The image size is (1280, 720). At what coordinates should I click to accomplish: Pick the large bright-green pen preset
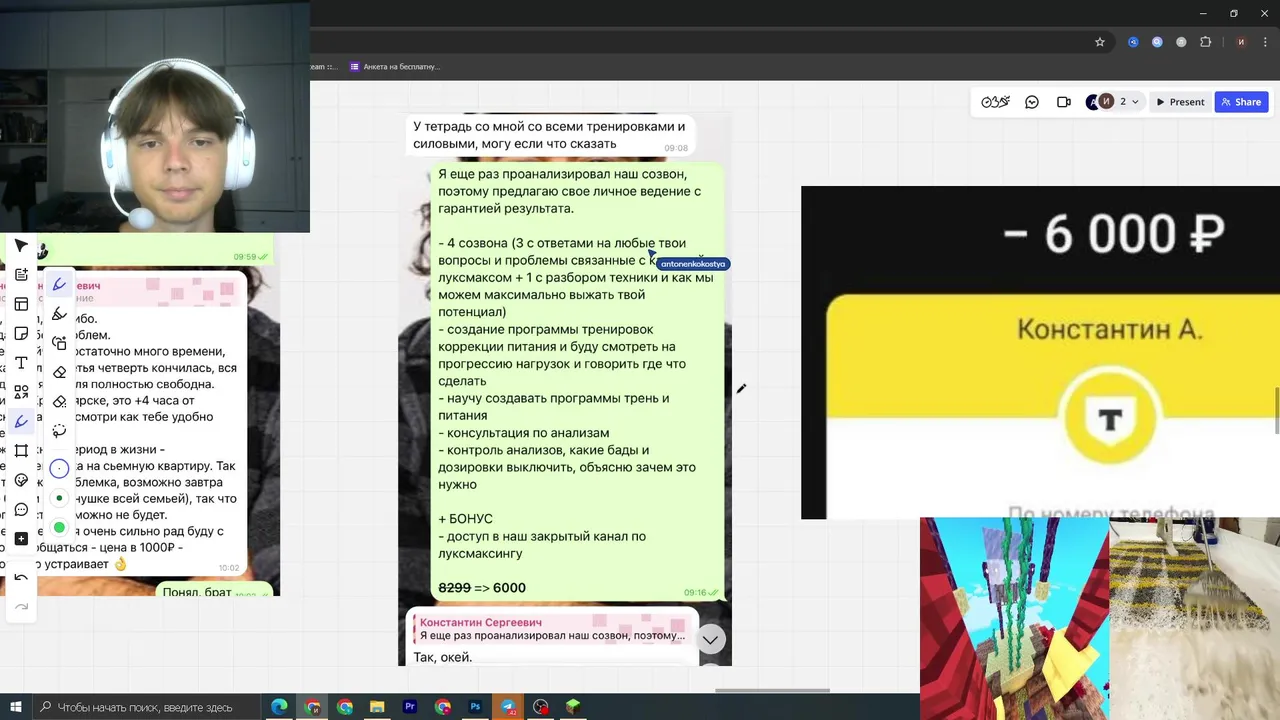coord(59,527)
